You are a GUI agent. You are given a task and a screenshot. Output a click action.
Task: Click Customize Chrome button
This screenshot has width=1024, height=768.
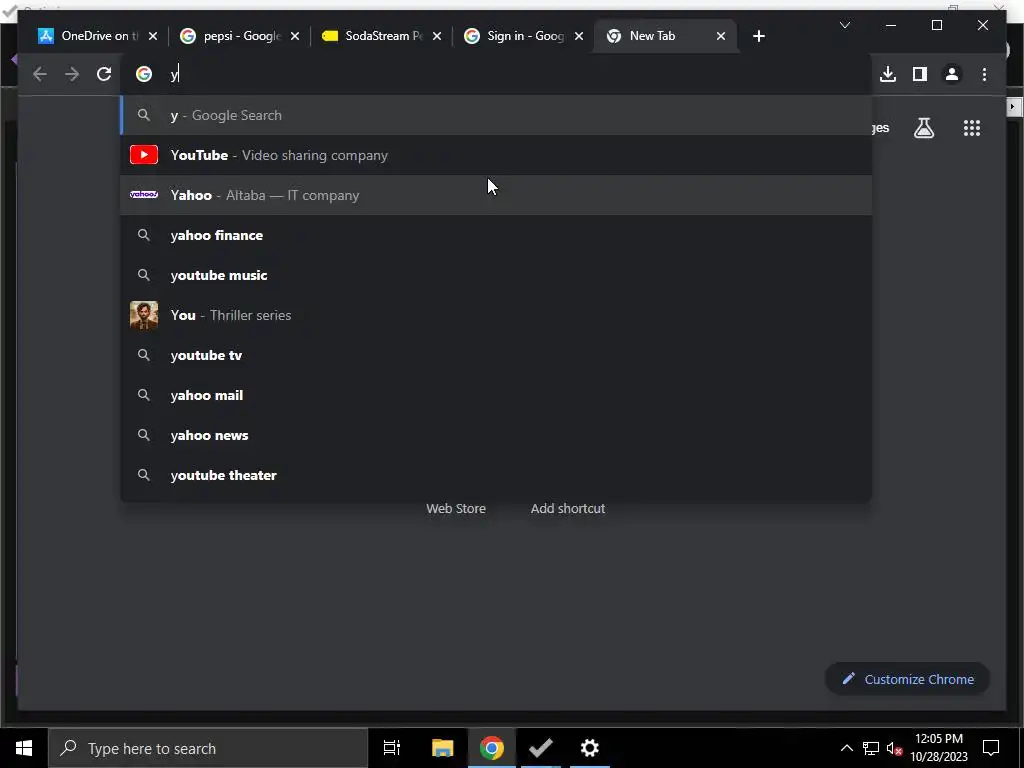[908, 679]
